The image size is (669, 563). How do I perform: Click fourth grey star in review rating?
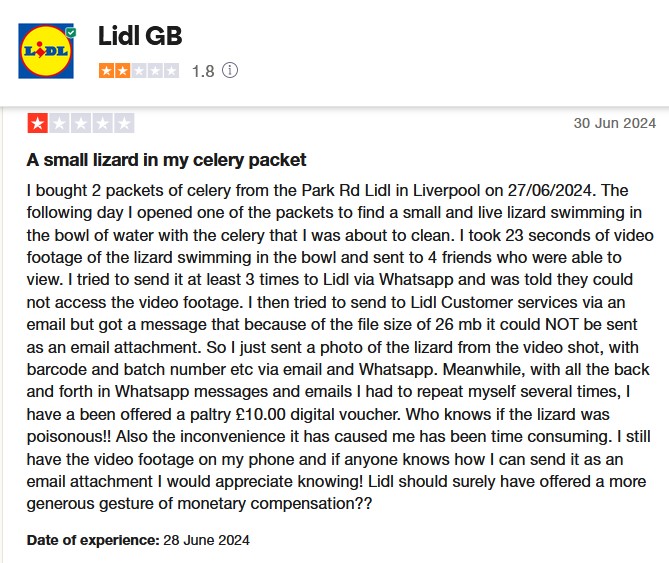tap(102, 124)
